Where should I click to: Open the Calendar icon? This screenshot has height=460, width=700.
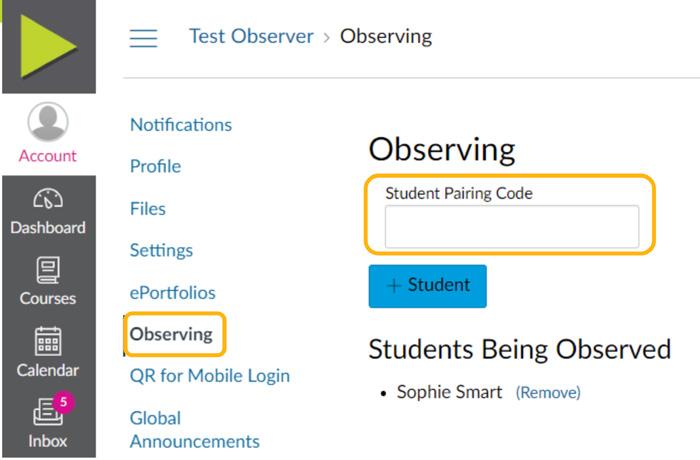pyautogui.click(x=47, y=342)
